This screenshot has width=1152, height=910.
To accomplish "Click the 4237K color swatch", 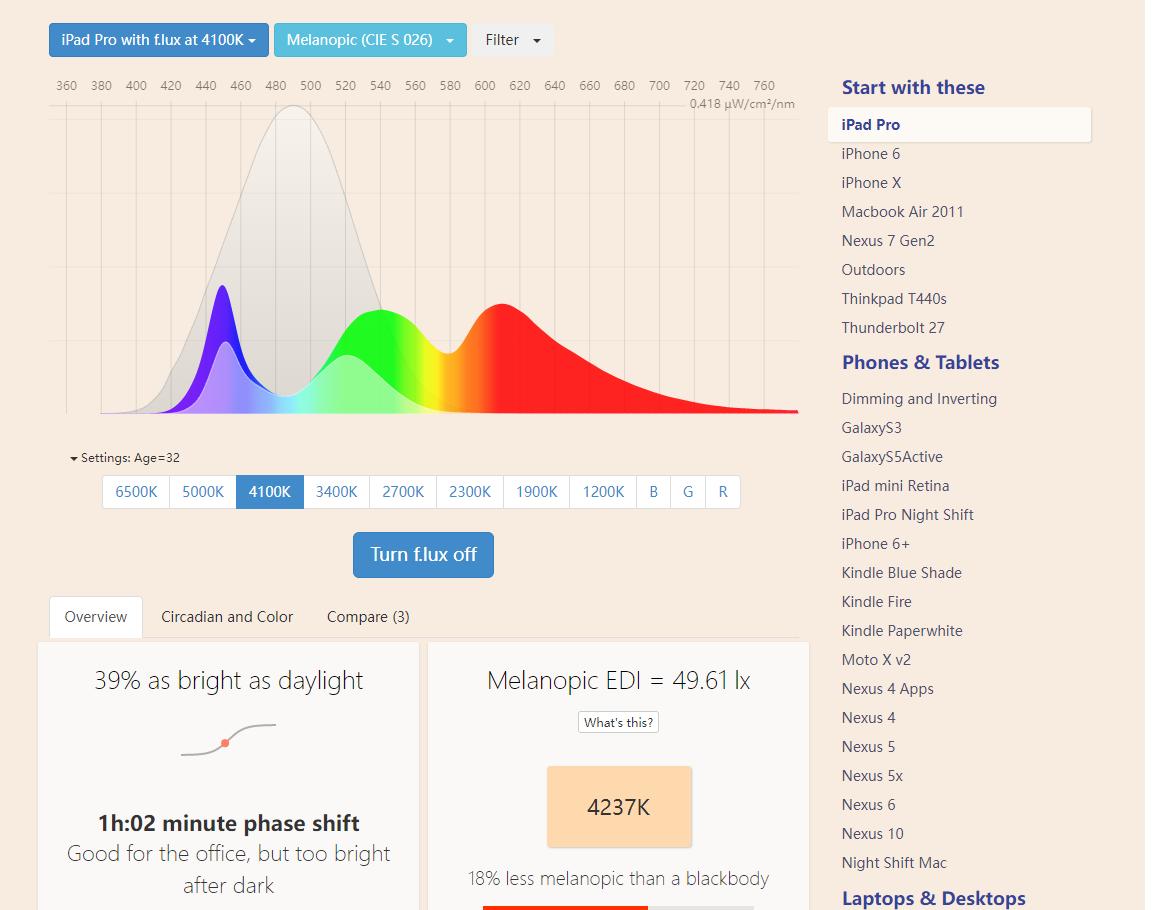I will [x=619, y=807].
